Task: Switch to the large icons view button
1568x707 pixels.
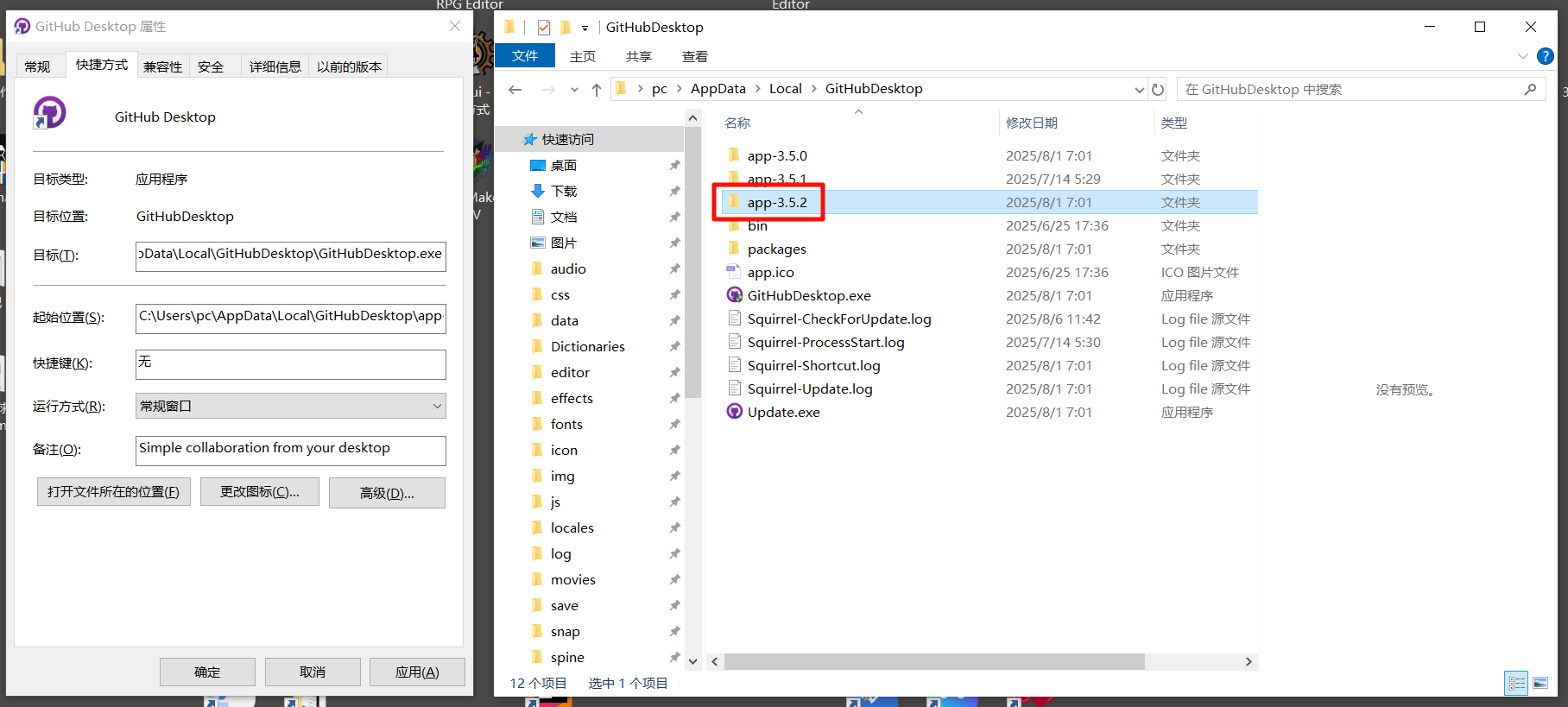Action: point(1540,683)
